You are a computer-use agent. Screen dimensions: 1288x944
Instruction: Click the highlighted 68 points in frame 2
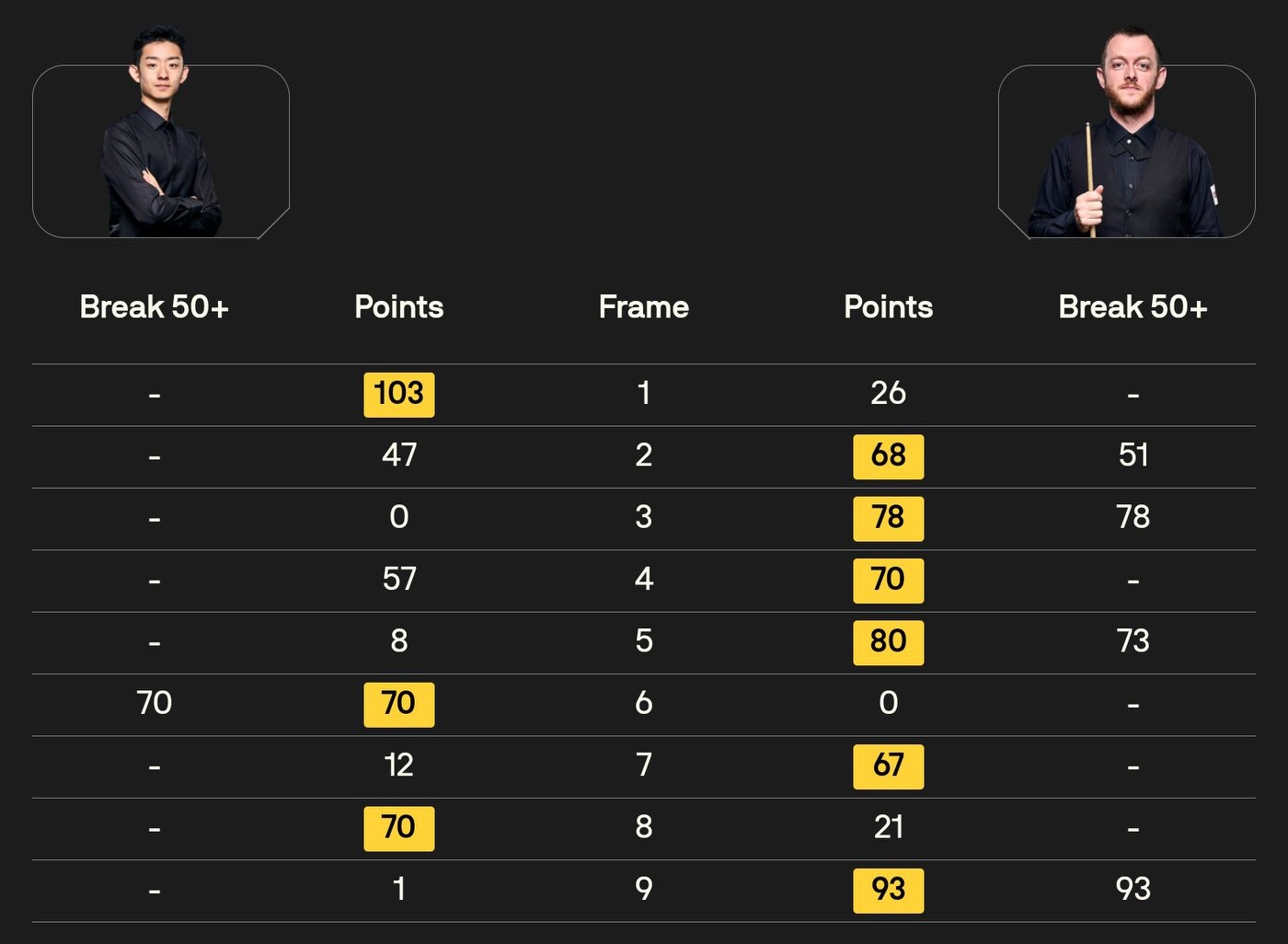click(x=888, y=455)
